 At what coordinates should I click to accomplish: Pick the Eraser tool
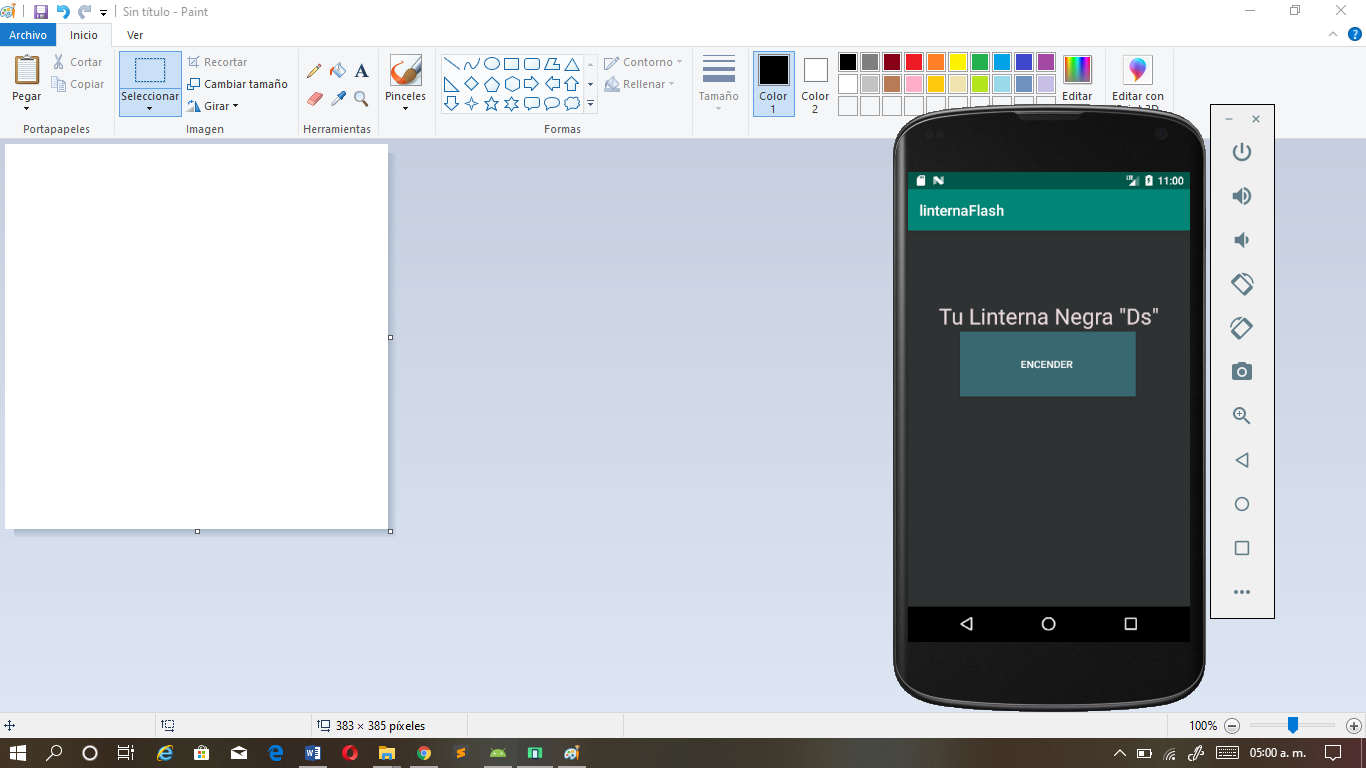click(x=314, y=99)
